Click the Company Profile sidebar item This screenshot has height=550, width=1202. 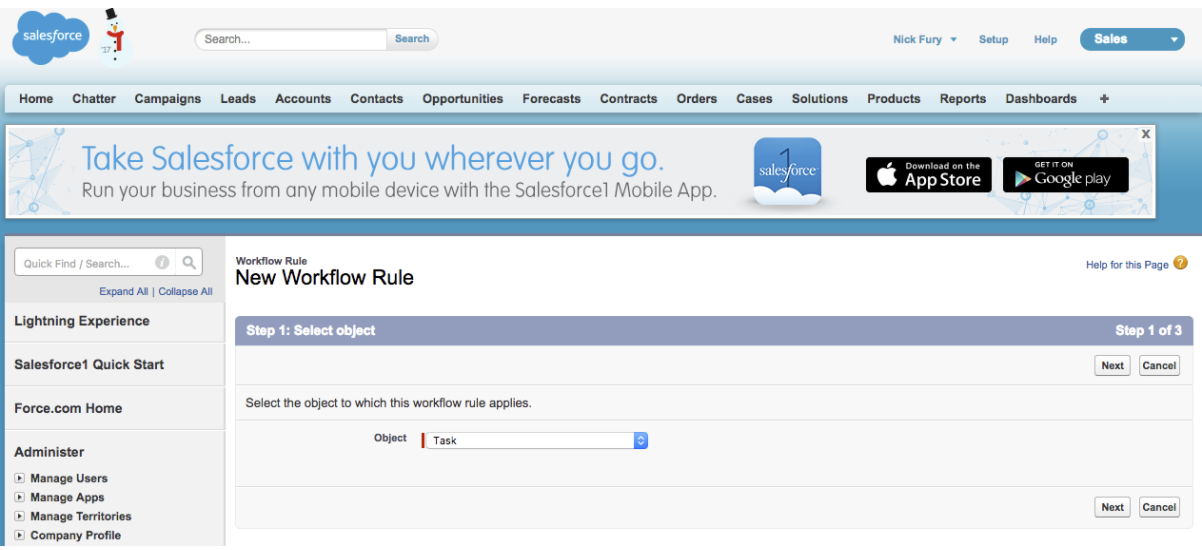click(x=75, y=535)
